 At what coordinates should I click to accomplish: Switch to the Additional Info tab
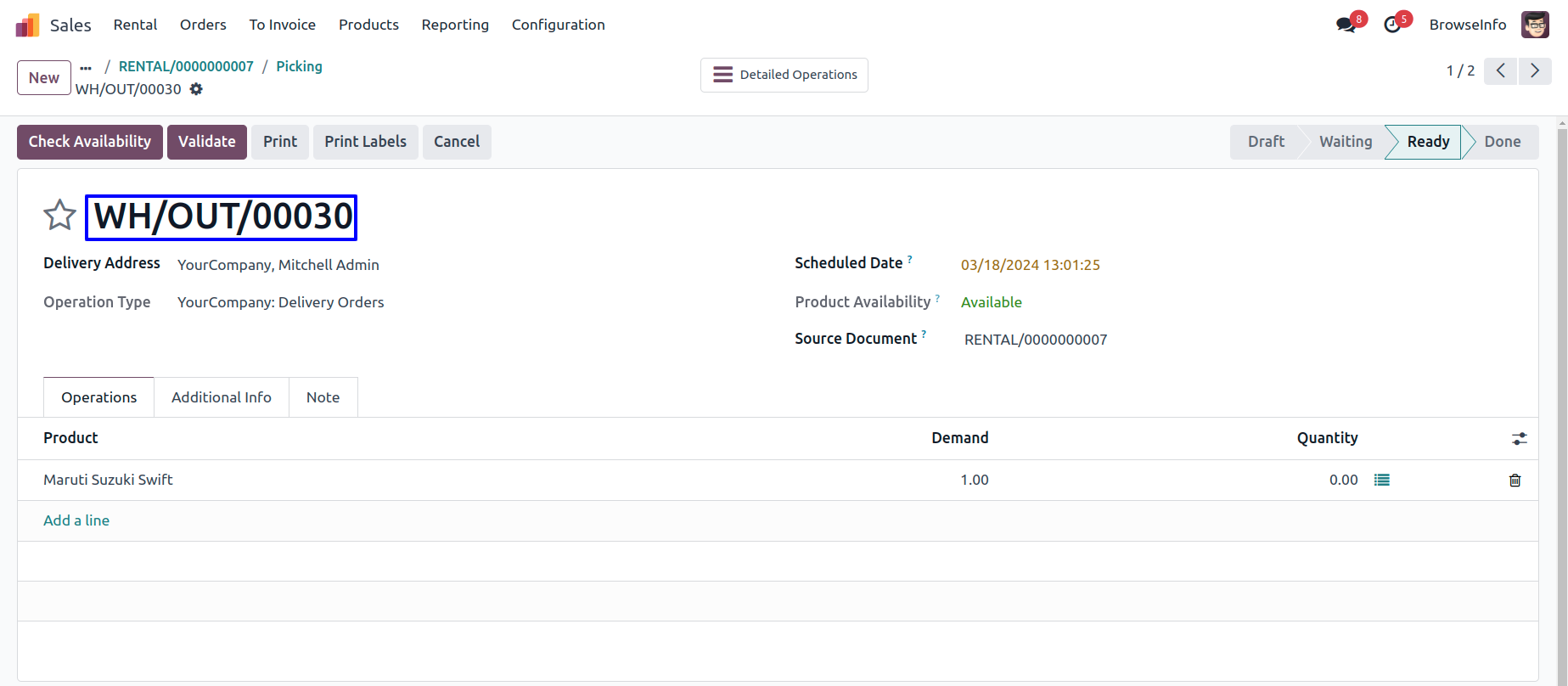point(221,397)
